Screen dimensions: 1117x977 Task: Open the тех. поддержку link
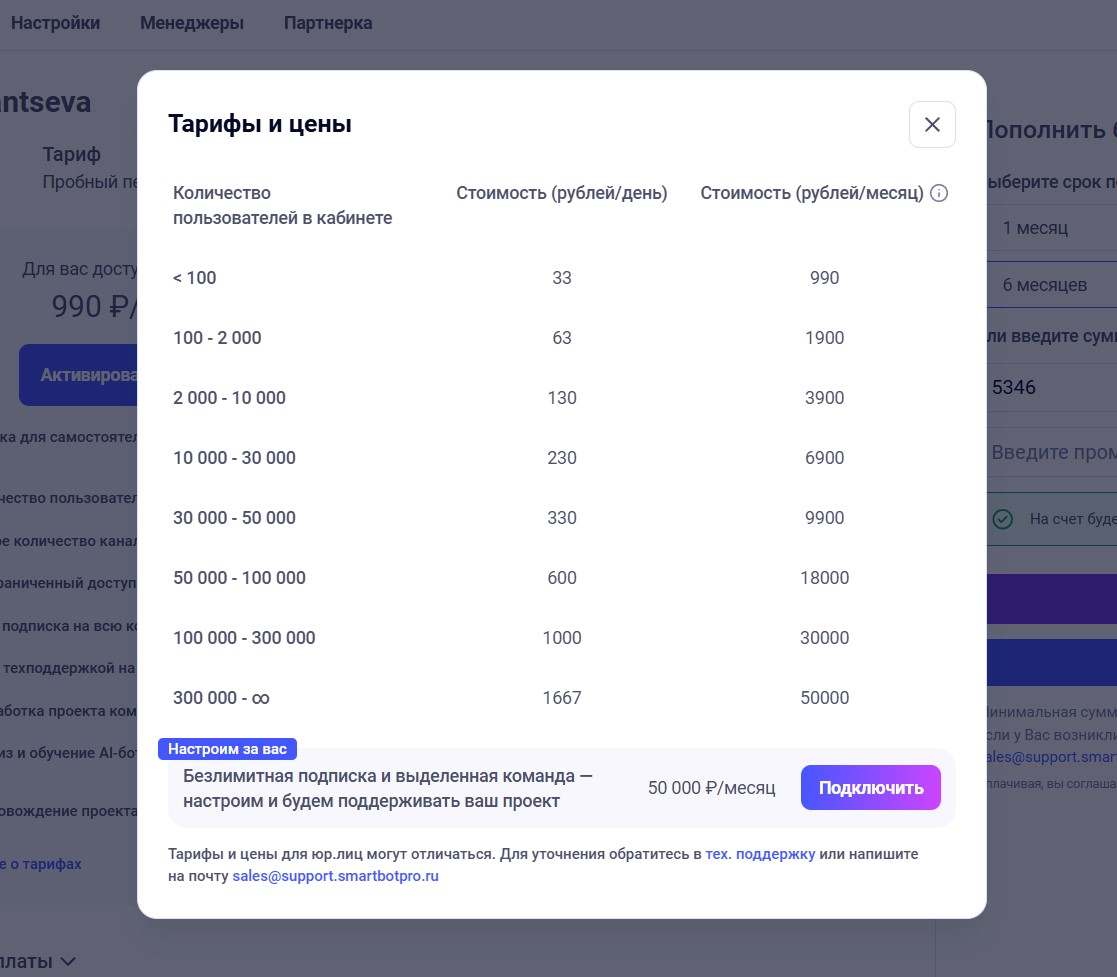(x=760, y=854)
